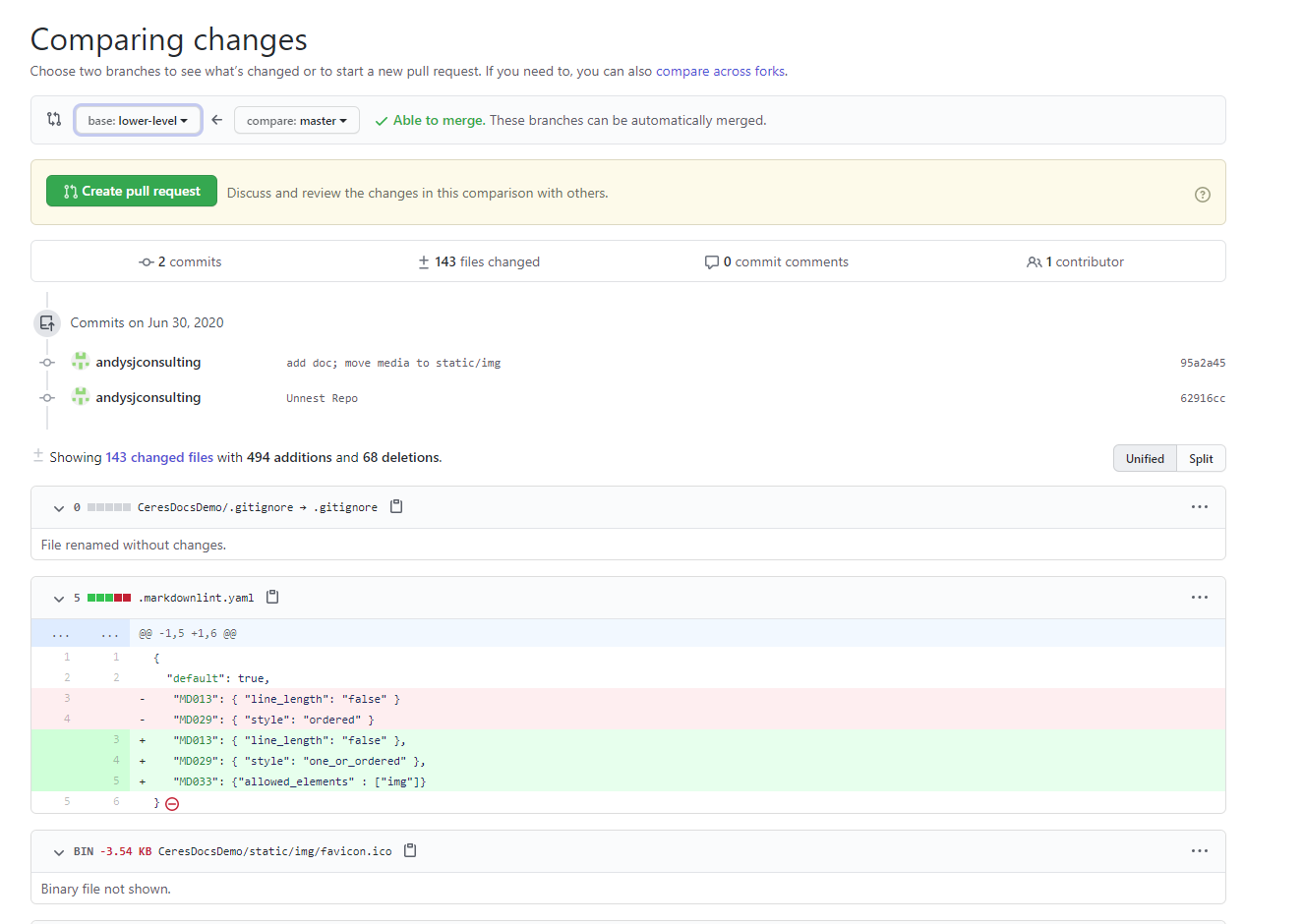Click the swap branches icon
This screenshot has width=1303, height=924.
pyautogui.click(x=53, y=119)
